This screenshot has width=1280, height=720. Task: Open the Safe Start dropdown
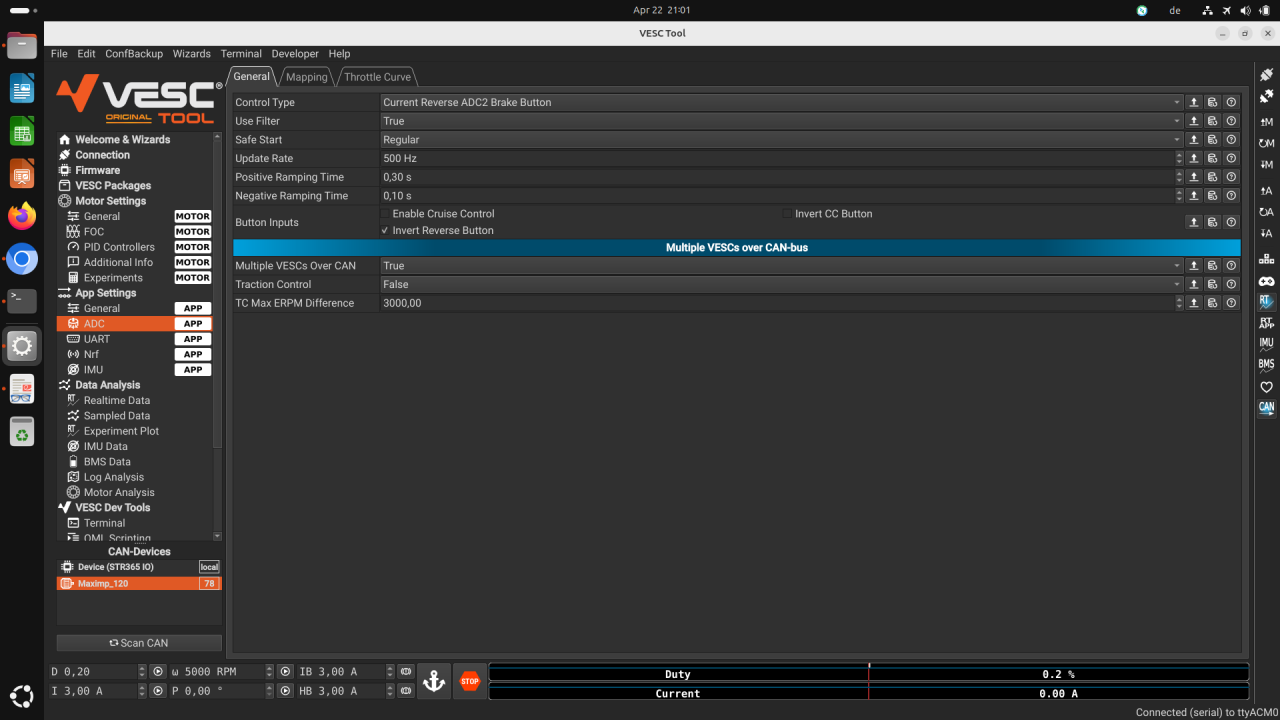coord(780,139)
